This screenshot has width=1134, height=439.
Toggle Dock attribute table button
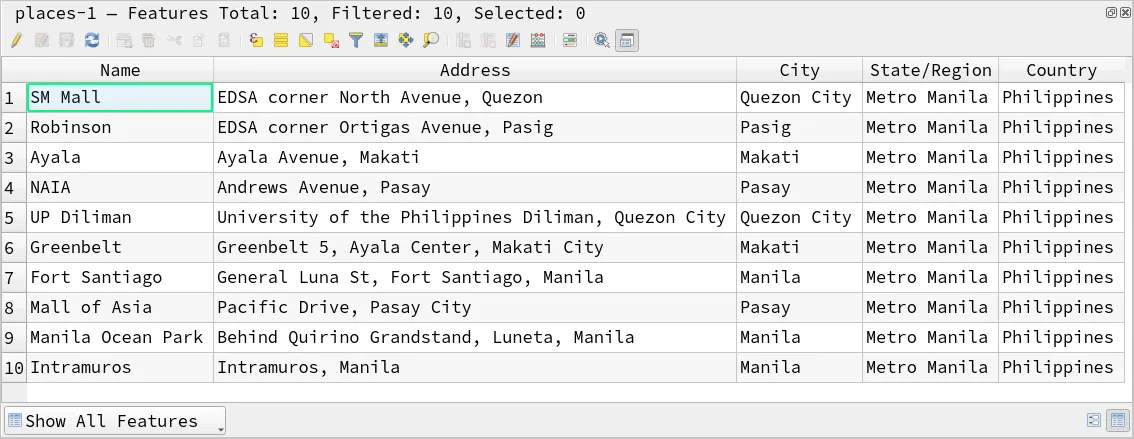point(626,41)
